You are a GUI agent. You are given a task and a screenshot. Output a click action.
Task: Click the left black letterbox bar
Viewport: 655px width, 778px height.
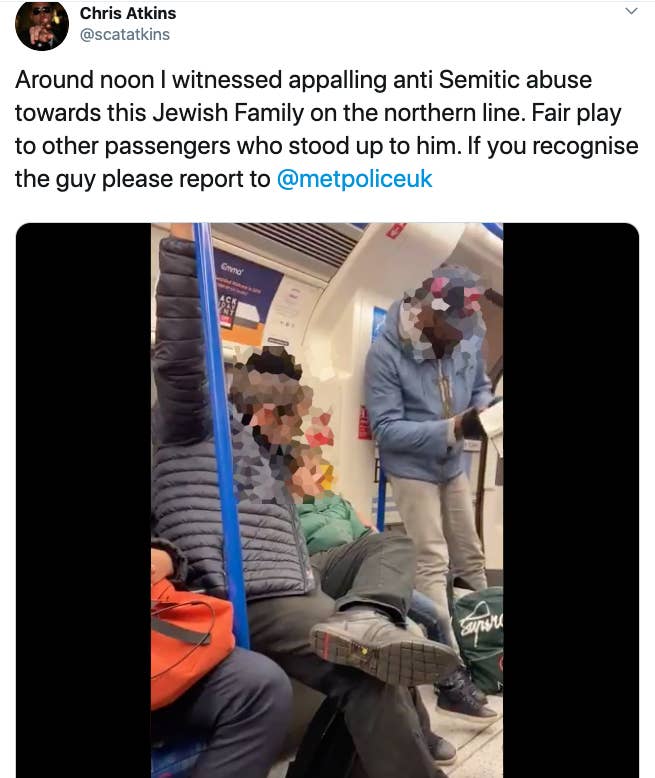(83, 500)
